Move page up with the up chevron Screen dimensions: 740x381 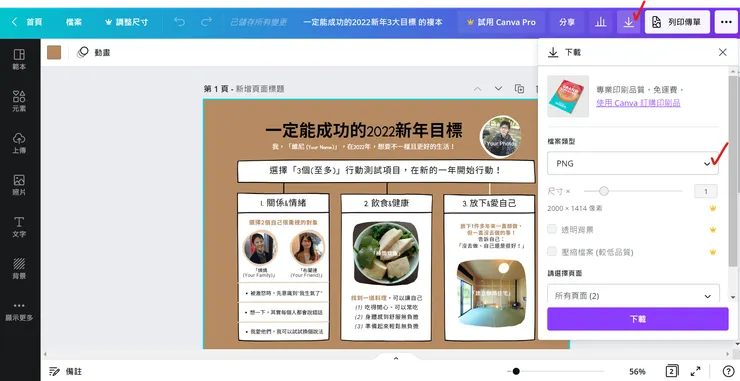[478, 89]
